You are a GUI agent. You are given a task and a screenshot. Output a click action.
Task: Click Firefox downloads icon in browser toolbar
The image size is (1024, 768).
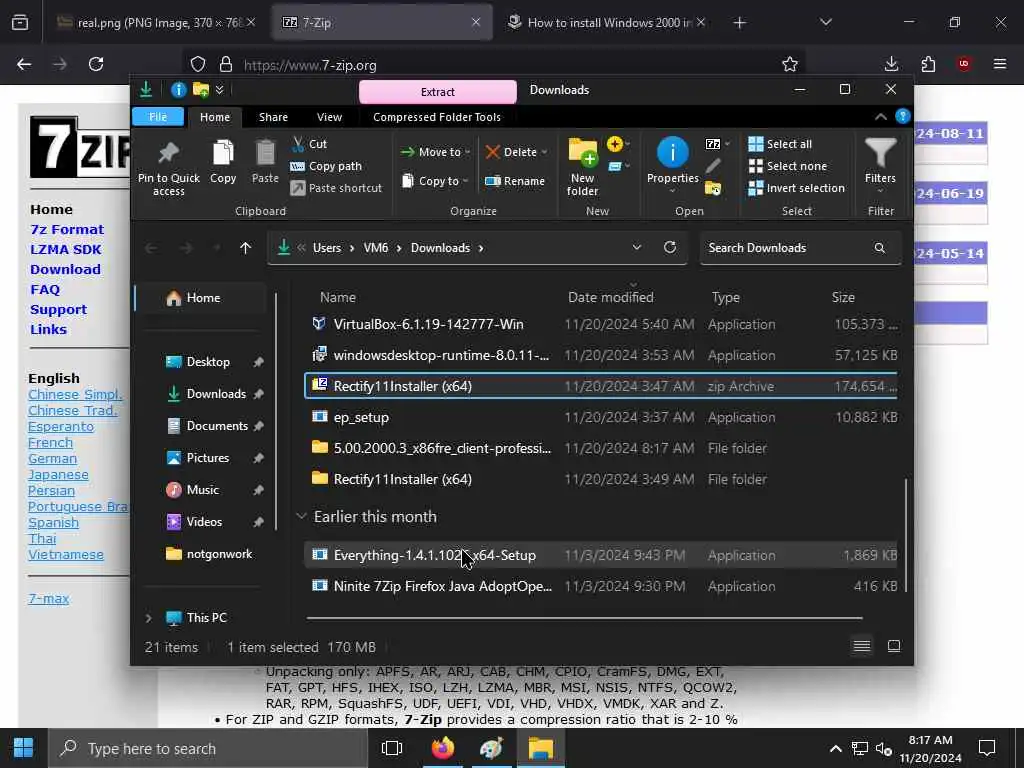tap(891, 64)
